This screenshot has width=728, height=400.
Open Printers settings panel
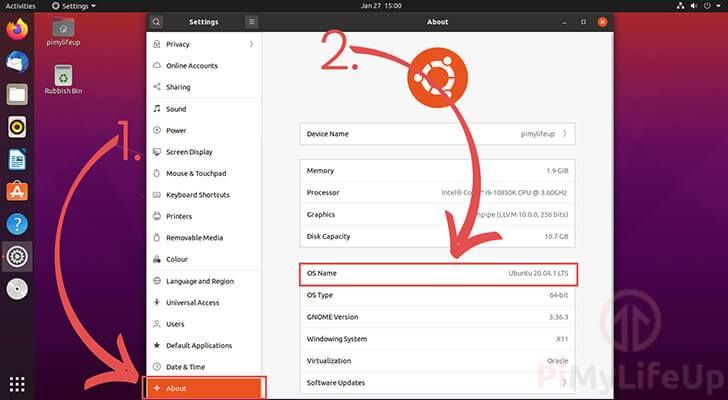point(204,216)
